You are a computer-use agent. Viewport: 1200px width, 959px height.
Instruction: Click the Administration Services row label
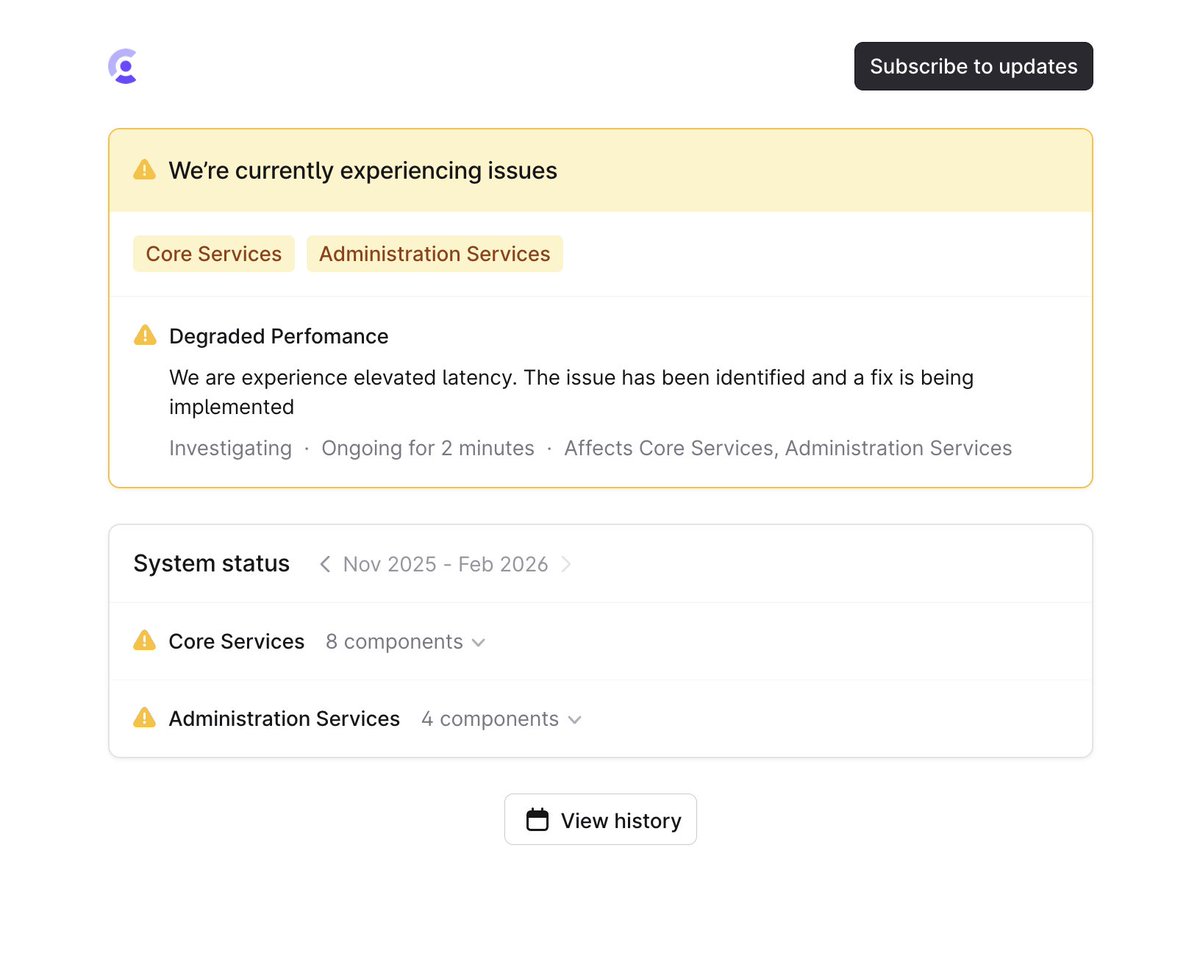tap(284, 719)
